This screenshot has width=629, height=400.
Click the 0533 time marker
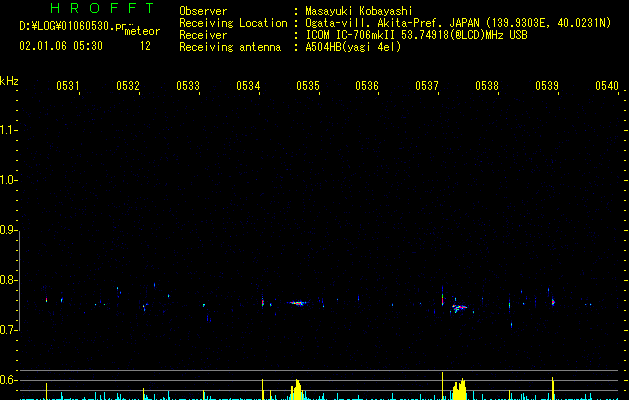click(x=188, y=86)
